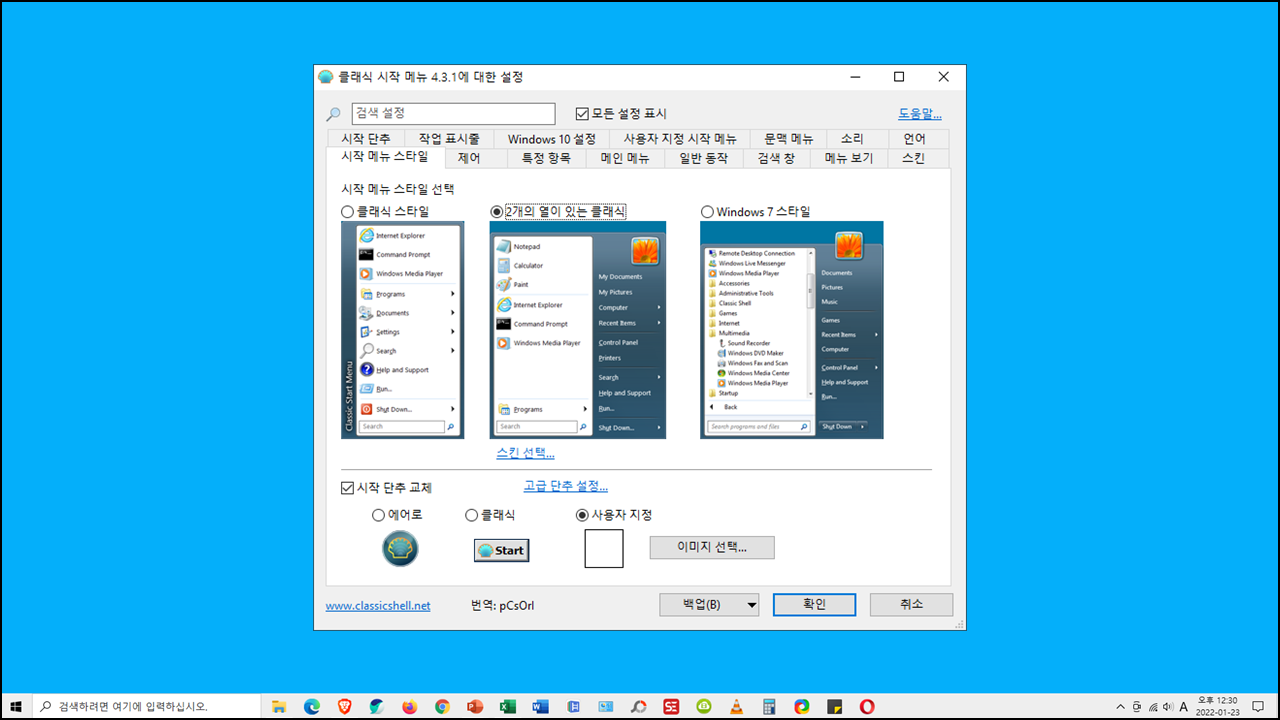Click the 취소 button

point(911,605)
